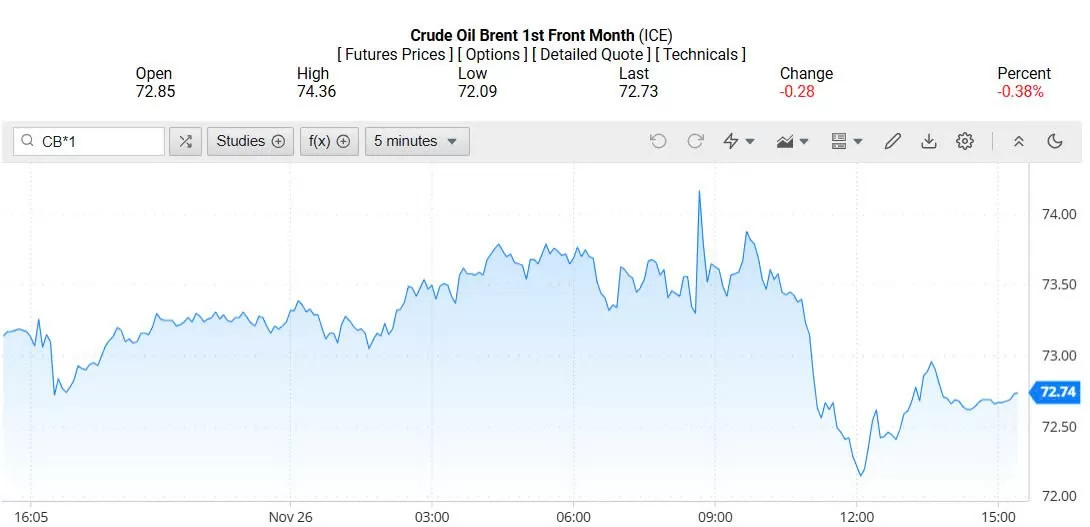Screen dimensions: 1090x527
Task: Open the Studies add button
Action: 250,141
